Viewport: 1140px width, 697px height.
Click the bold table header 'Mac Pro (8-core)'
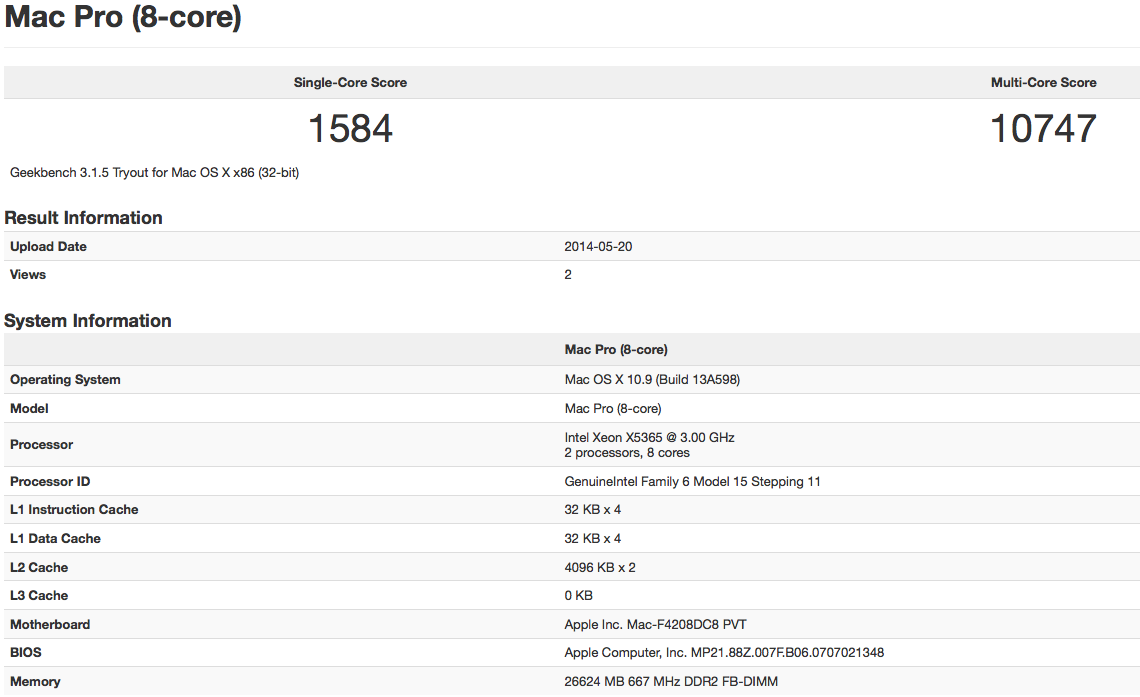coord(616,350)
